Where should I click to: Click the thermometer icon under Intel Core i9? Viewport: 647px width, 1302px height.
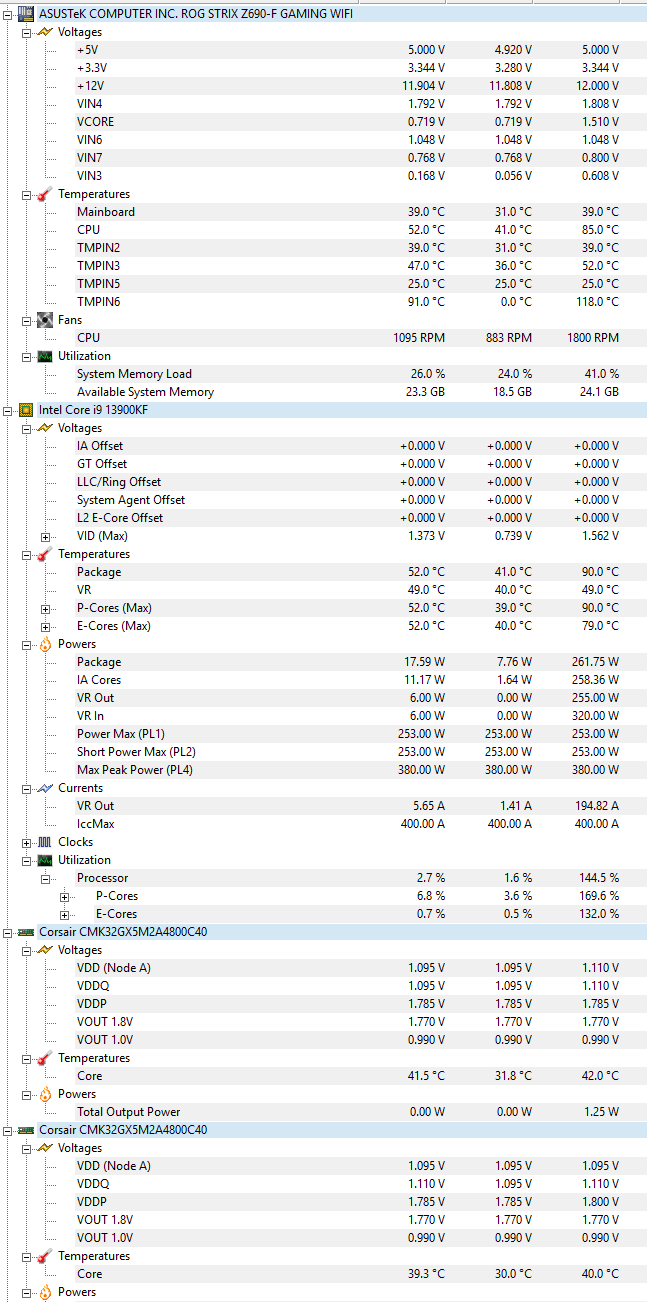pos(44,554)
